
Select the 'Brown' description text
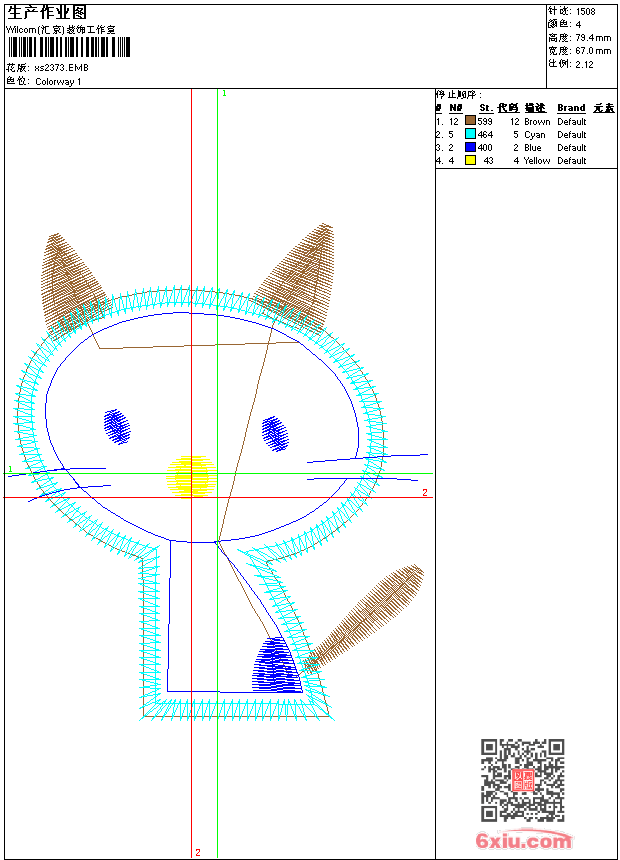pos(537,122)
